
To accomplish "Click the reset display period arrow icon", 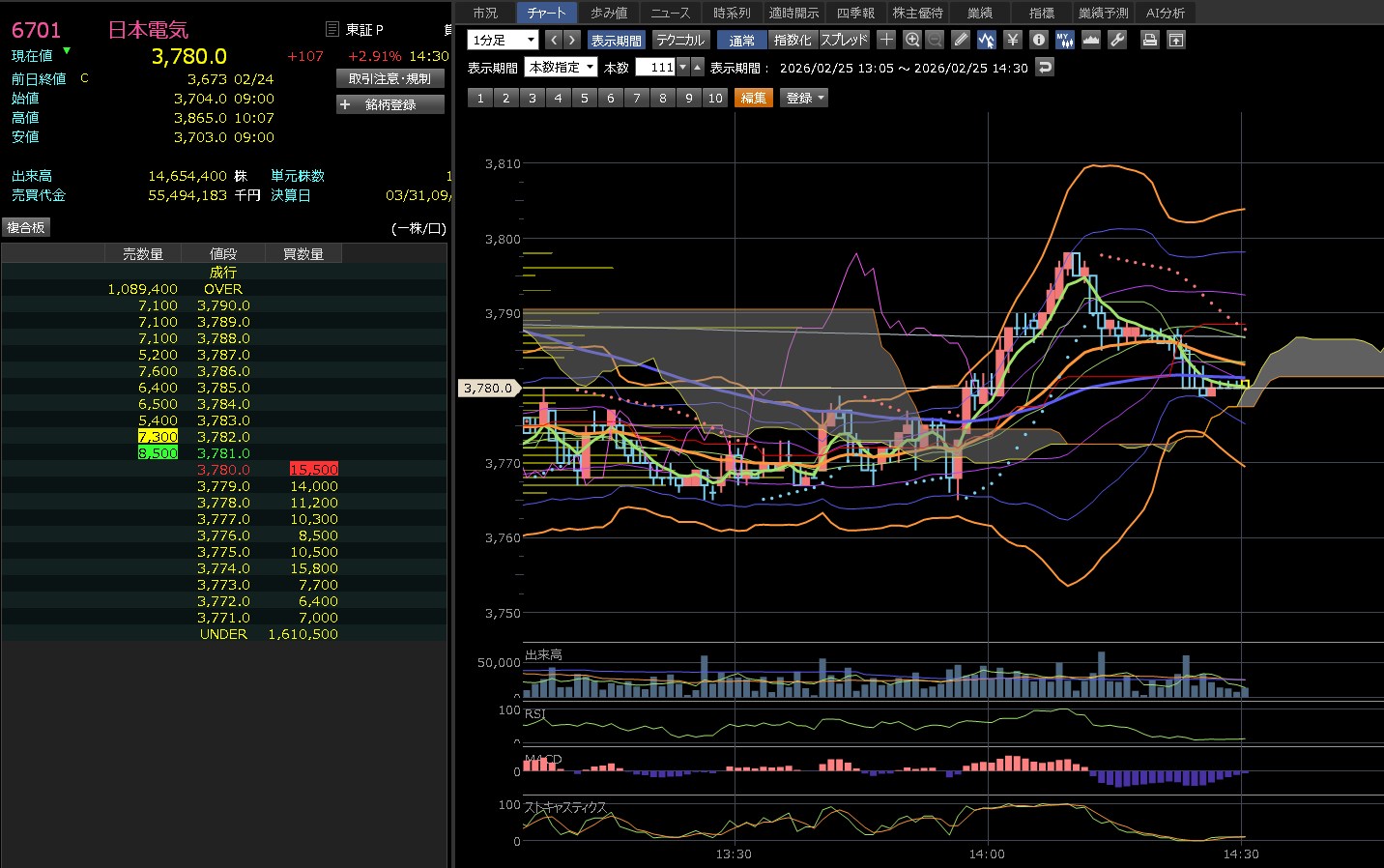I will pyautogui.click(x=1044, y=67).
